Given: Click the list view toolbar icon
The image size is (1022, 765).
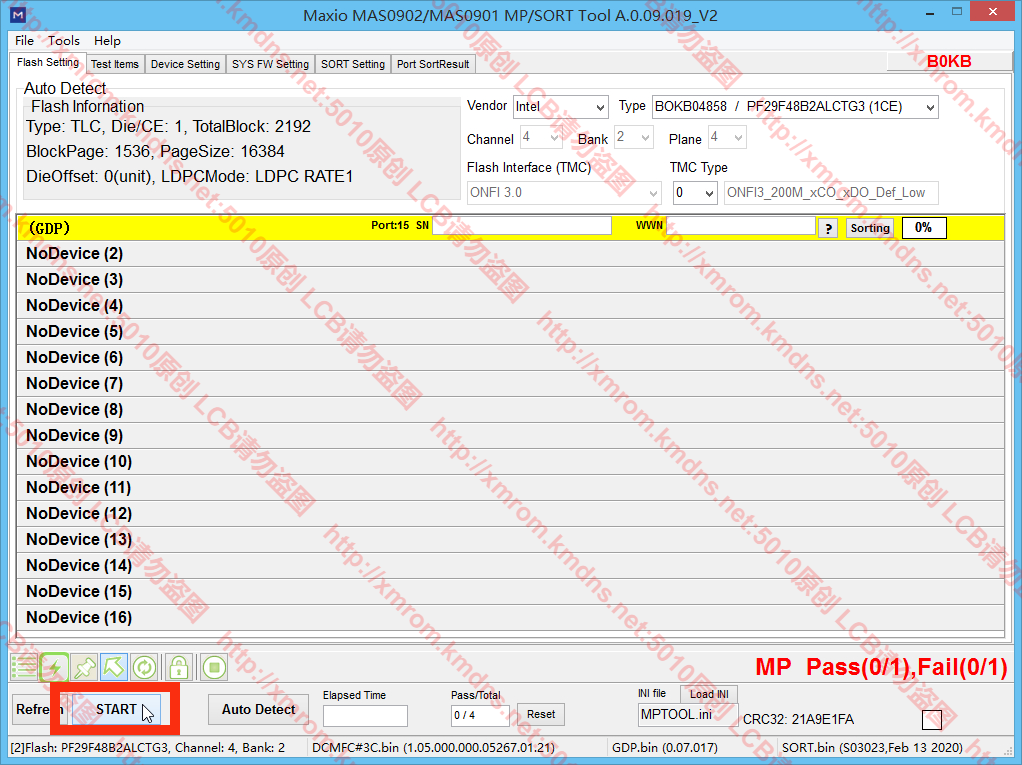Looking at the screenshot, I should pyautogui.click(x=23, y=667).
